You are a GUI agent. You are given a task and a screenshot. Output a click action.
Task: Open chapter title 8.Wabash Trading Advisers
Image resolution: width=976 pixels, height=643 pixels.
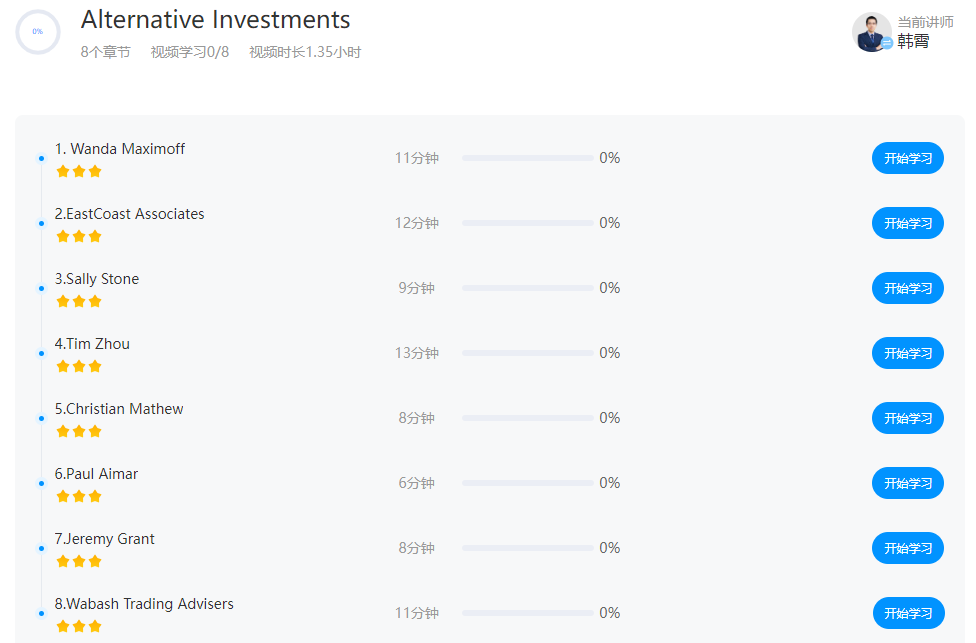pyautogui.click(x=144, y=604)
